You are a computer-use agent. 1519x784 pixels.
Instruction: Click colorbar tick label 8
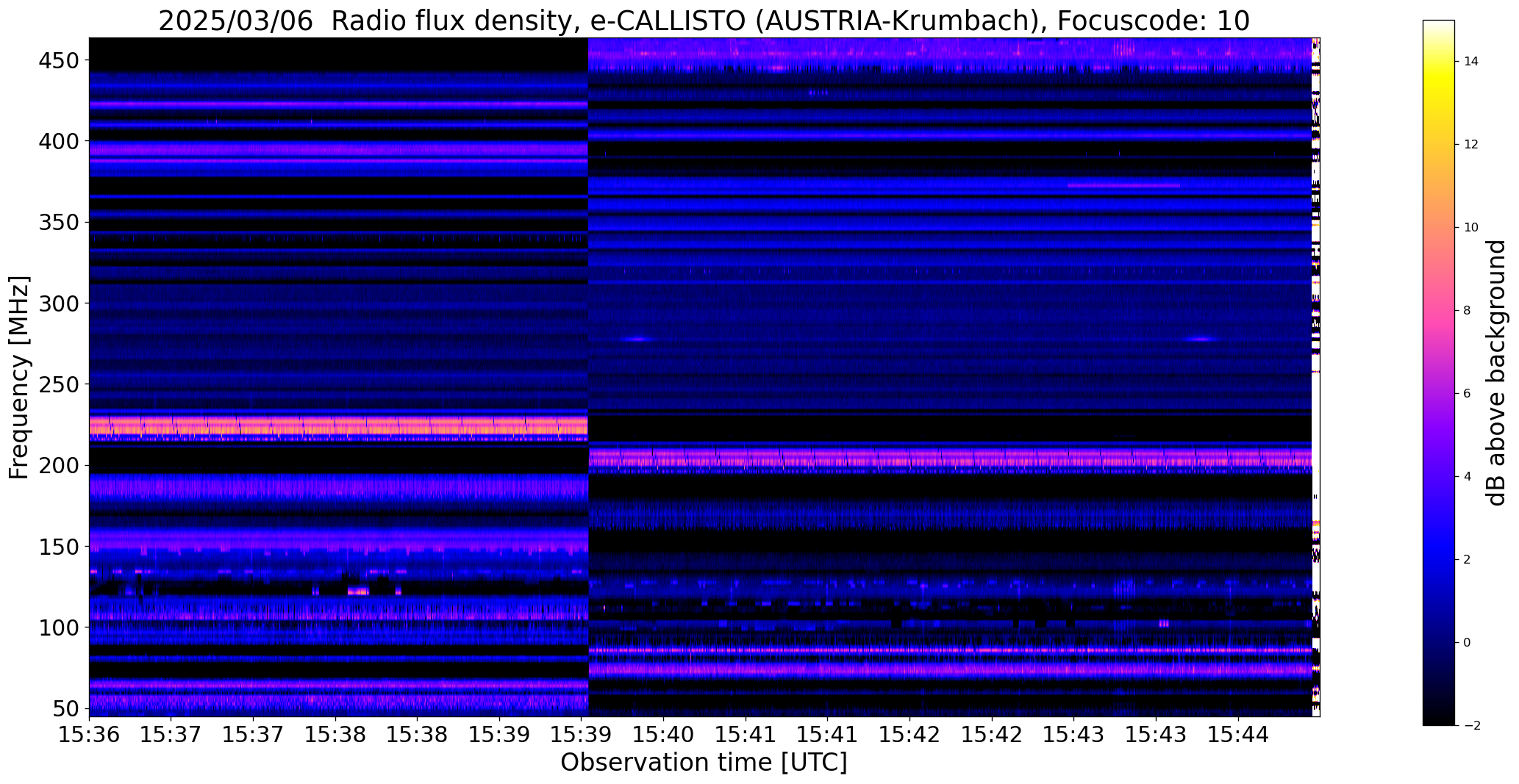[1467, 311]
